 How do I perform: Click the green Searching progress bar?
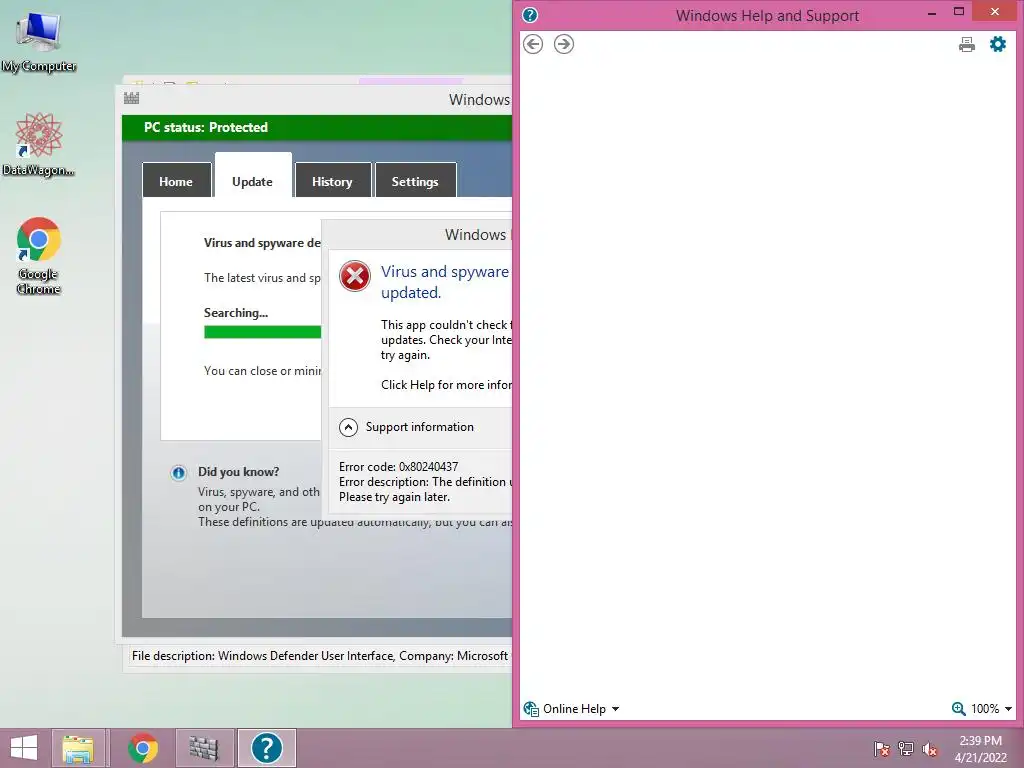[262, 332]
